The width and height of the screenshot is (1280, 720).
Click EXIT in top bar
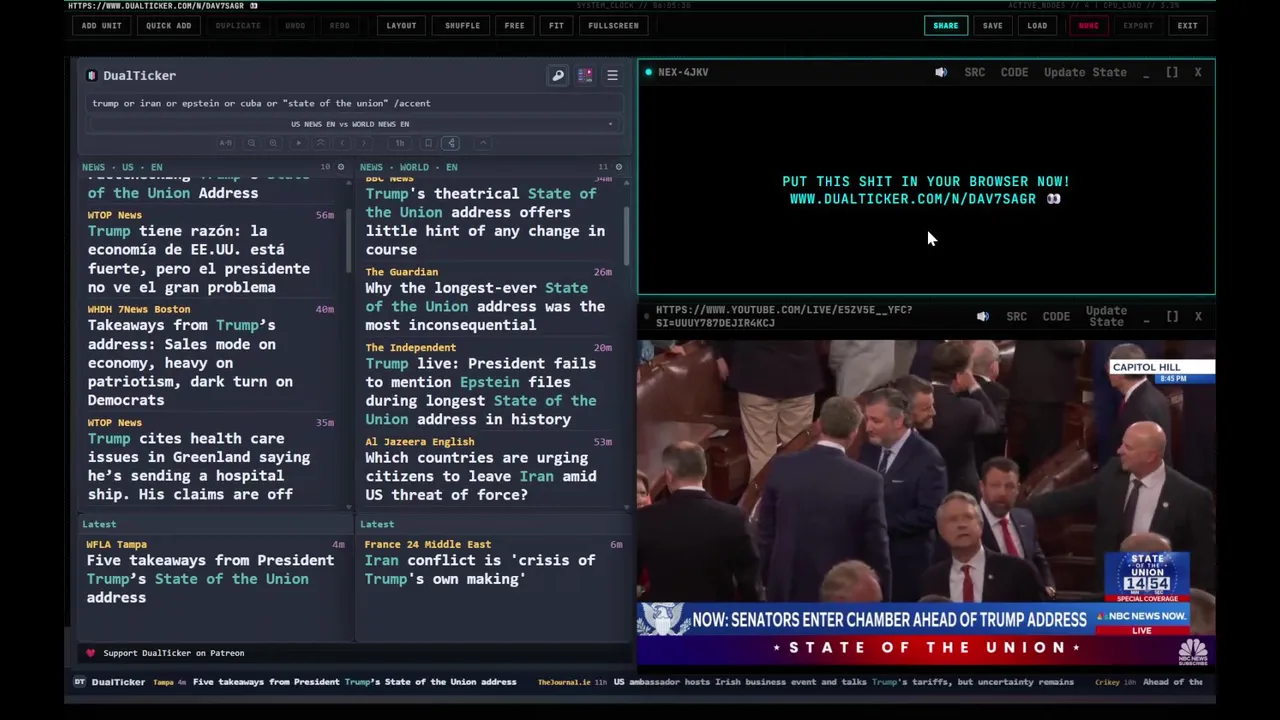1188,25
